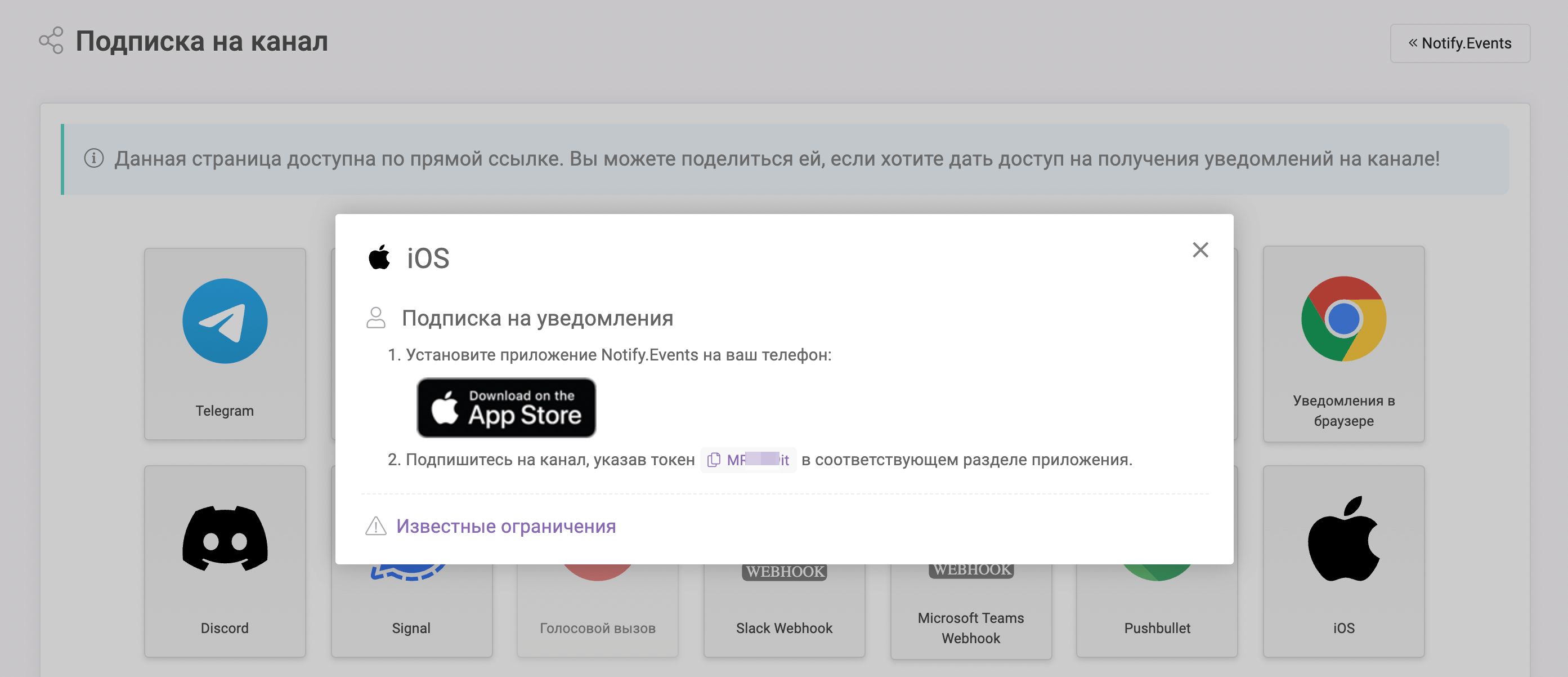Click the user icon beside Подписка на уведомления
This screenshot has height=677, width=1568.
(x=376, y=318)
